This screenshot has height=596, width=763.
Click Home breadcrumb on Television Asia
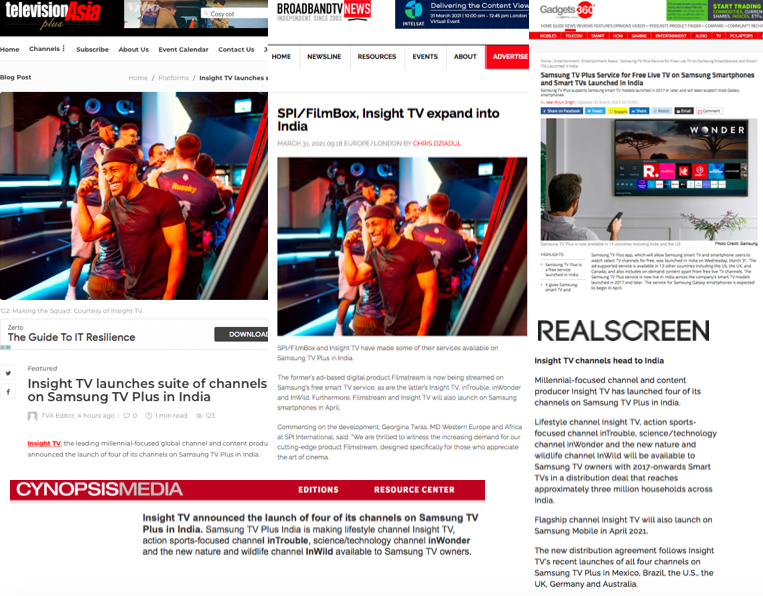point(138,78)
